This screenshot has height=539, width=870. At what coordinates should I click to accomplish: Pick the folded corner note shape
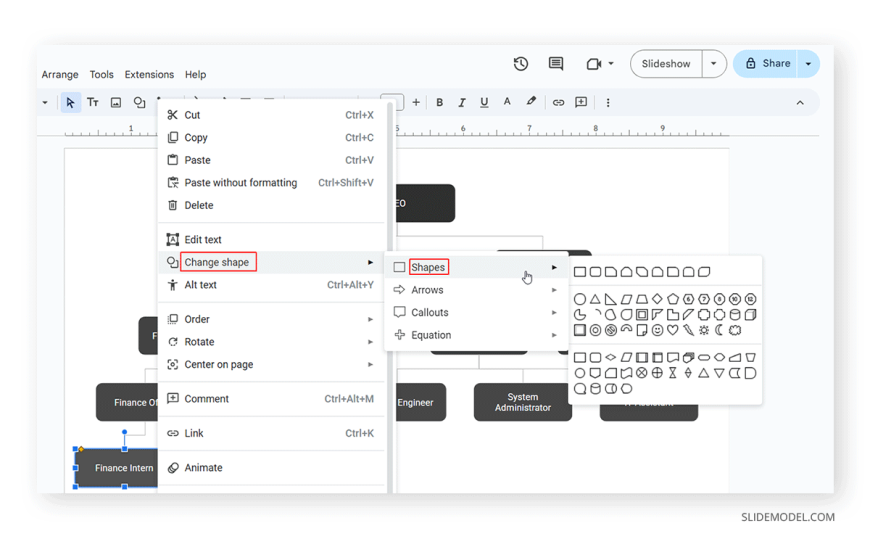[x=642, y=330]
